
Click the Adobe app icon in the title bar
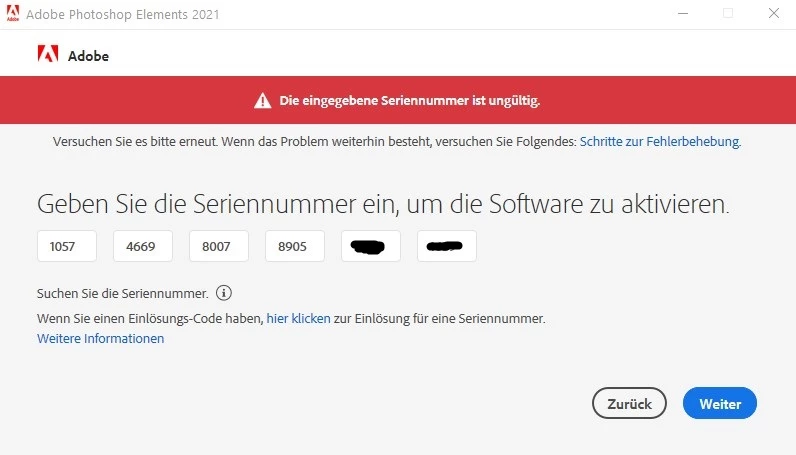tap(13, 13)
